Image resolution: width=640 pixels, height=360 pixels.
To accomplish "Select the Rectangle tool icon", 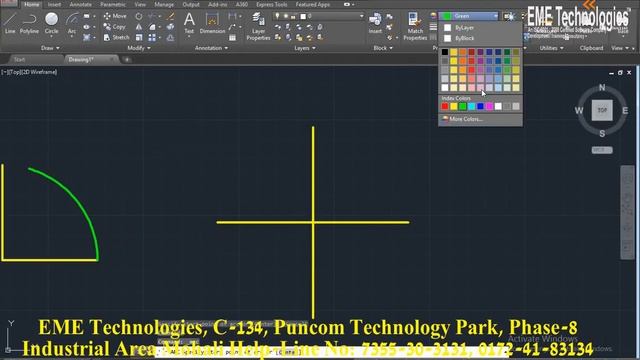I will tap(87, 16).
